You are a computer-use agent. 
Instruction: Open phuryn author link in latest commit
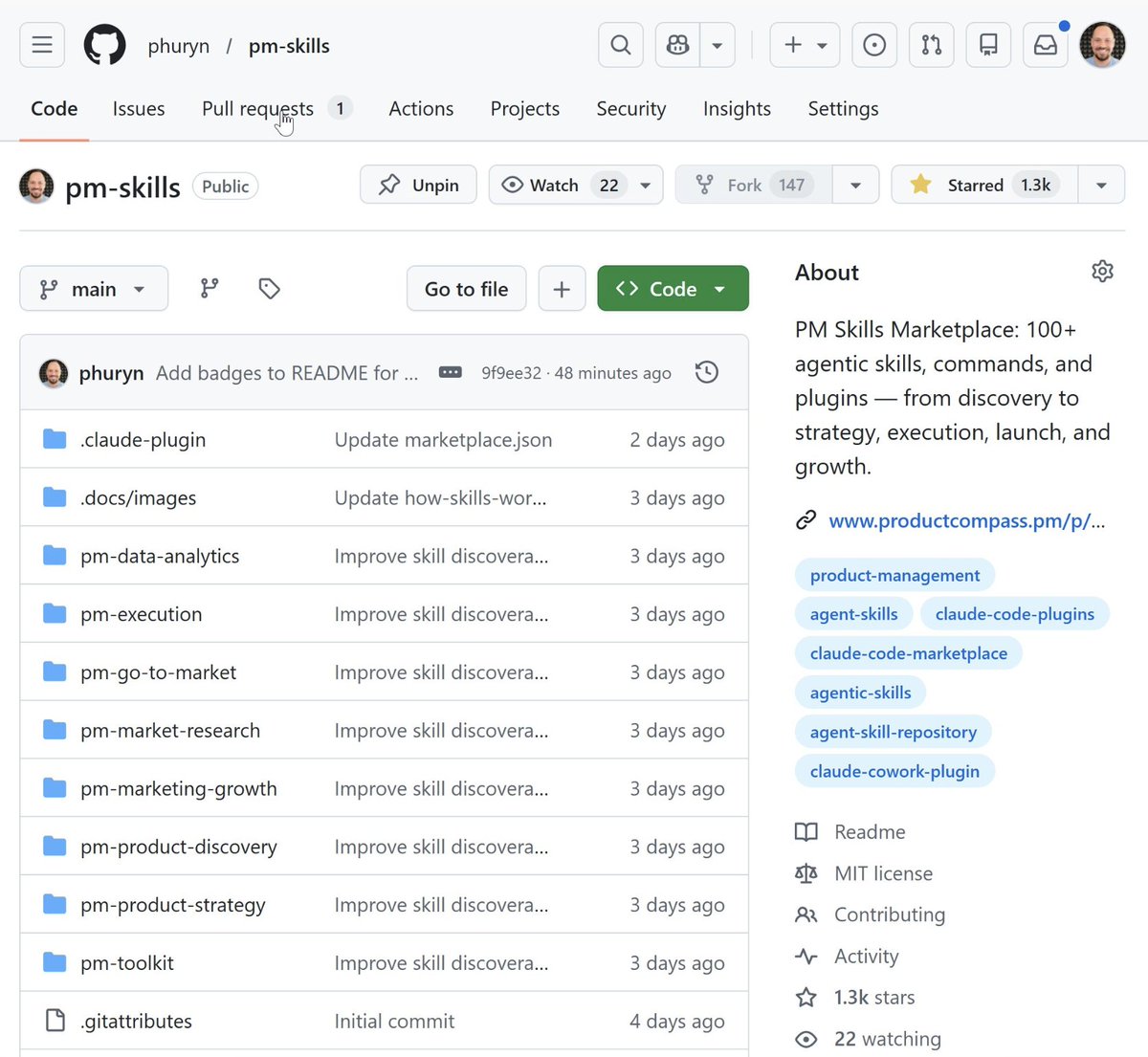pos(111,373)
